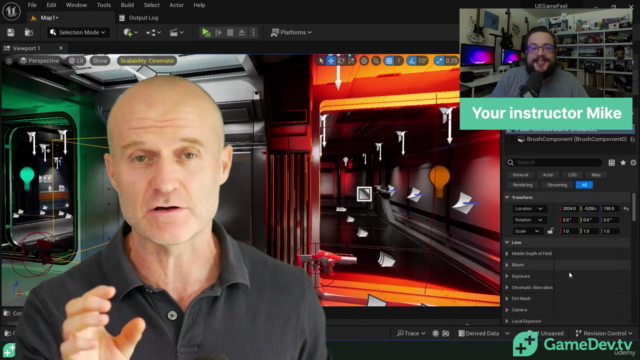Toggle the Scale lock icon
Image resolution: width=640 pixels, height=360 pixels.
click(550, 231)
